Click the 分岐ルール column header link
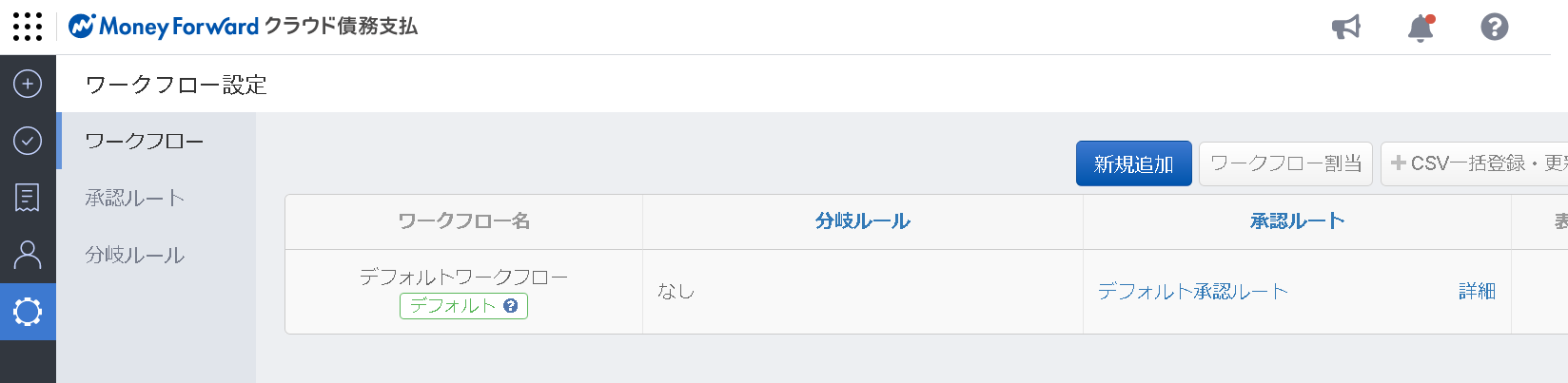This screenshot has width=1568, height=383. pyautogui.click(x=863, y=221)
